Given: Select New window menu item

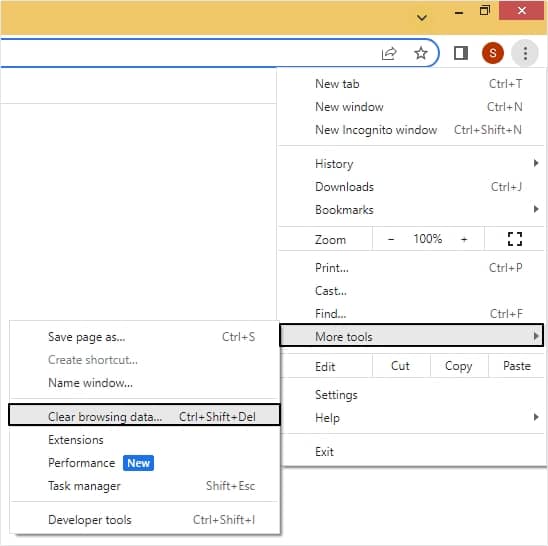Looking at the screenshot, I should pos(411,107).
